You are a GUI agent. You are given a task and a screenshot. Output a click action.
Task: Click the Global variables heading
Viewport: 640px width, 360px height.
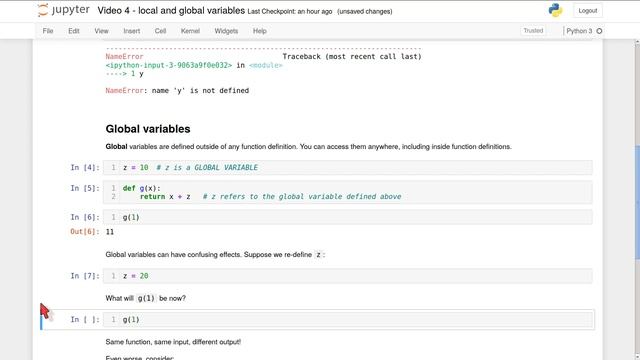coord(148,129)
